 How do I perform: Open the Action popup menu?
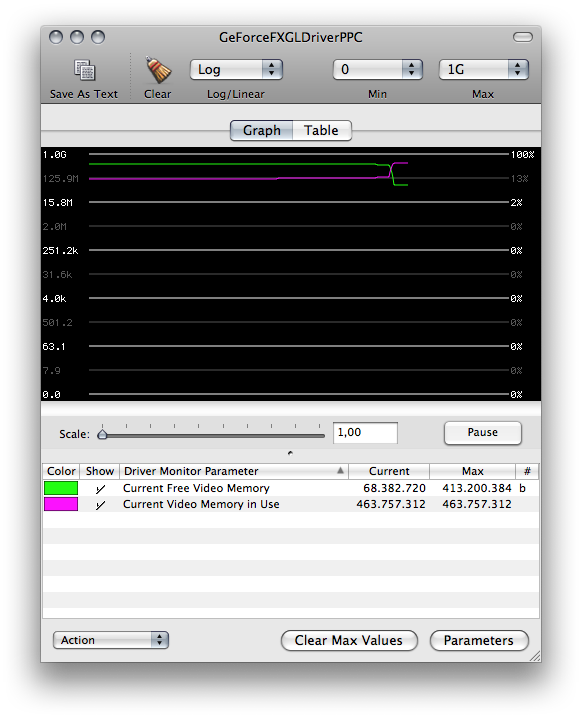[111, 640]
